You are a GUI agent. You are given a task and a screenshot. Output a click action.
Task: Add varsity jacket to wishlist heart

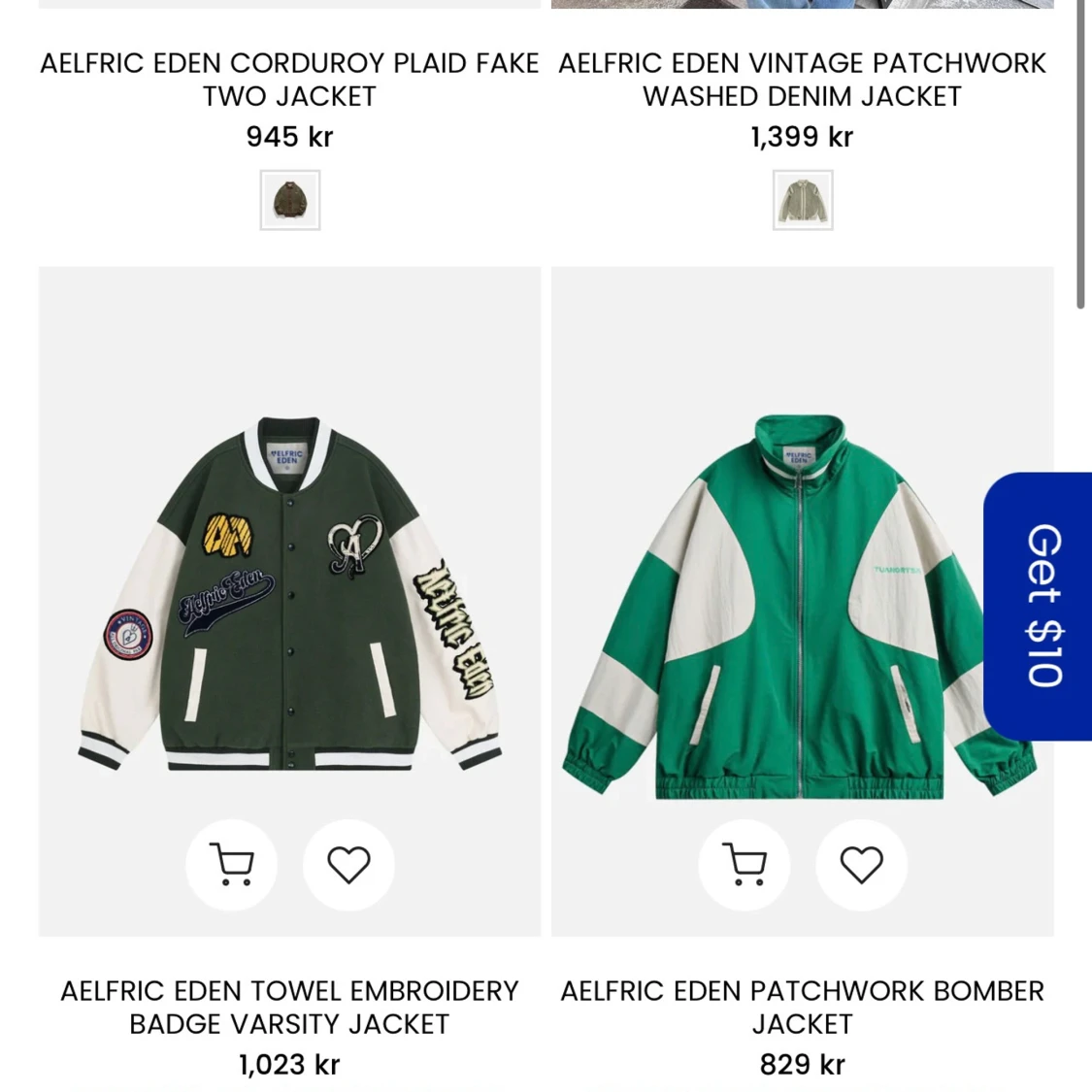(x=348, y=864)
